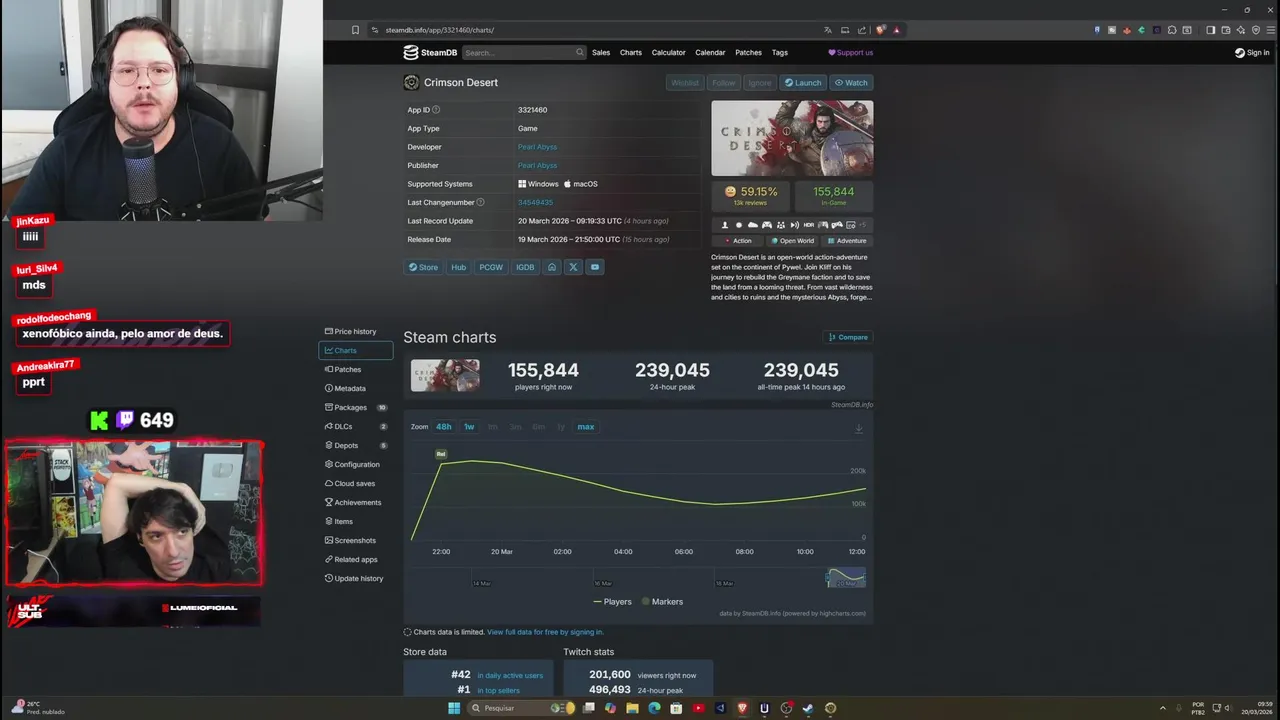Click the Brave Shields lion icon
The height and width of the screenshot is (720, 1280).
880,30
